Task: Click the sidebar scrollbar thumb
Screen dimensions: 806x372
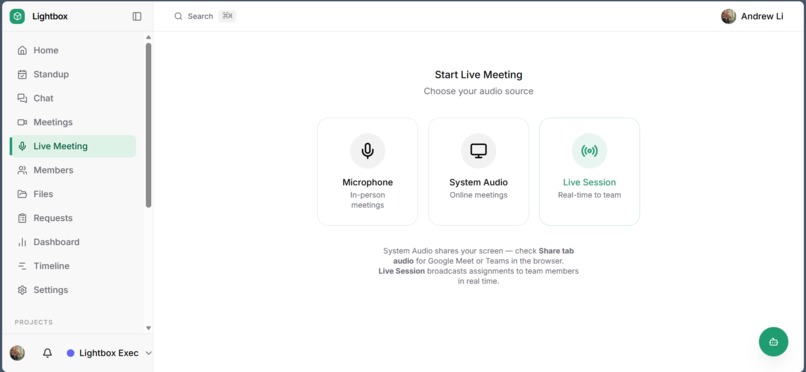Action: coord(149,125)
